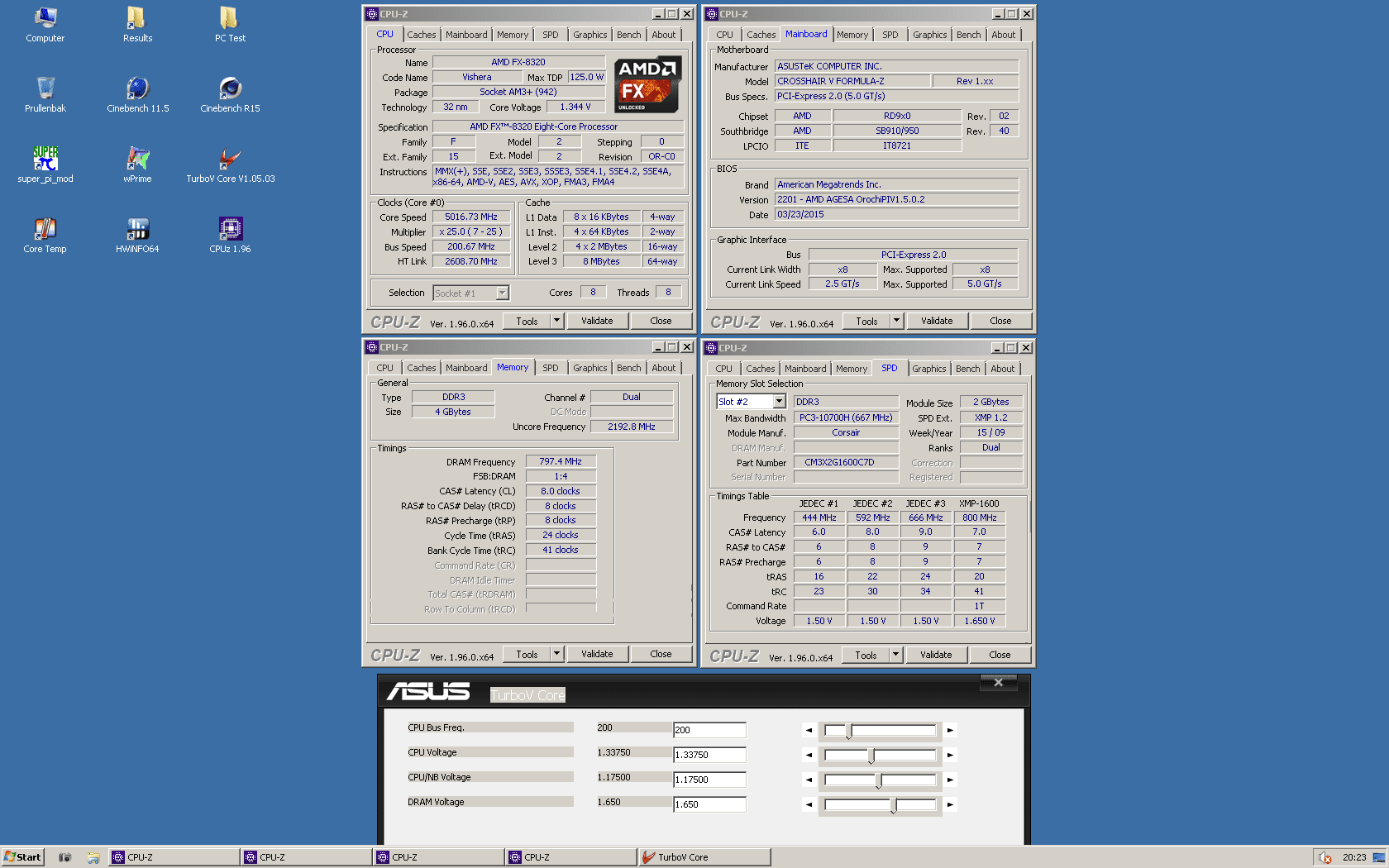Click the CPU-Z title icon in SPD window
1389x868 pixels.
(x=711, y=348)
